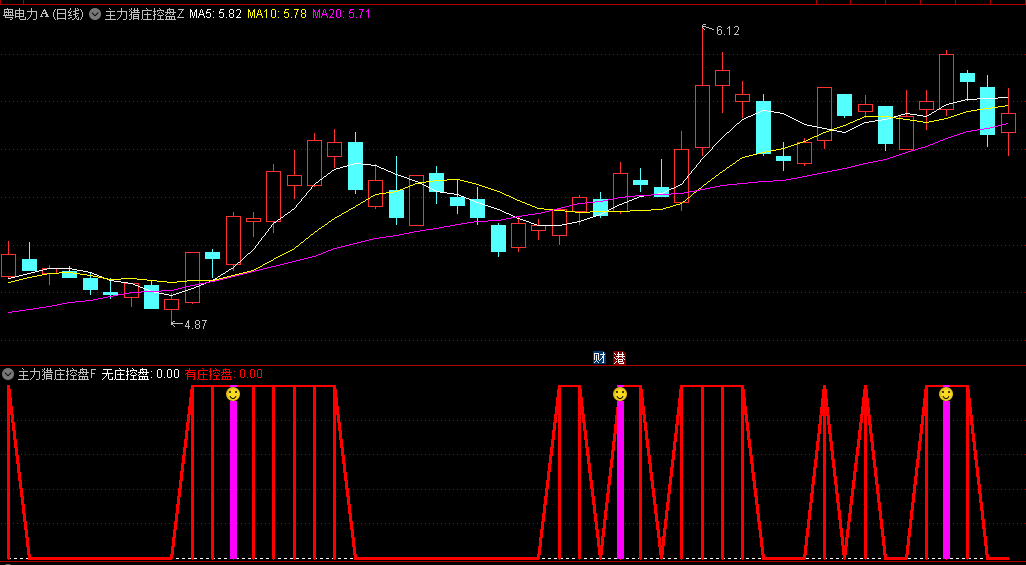Open the dropdown next to 主力猎庄控盘Z
This screenshot has height=565, width=1026.
coord(95,14)
